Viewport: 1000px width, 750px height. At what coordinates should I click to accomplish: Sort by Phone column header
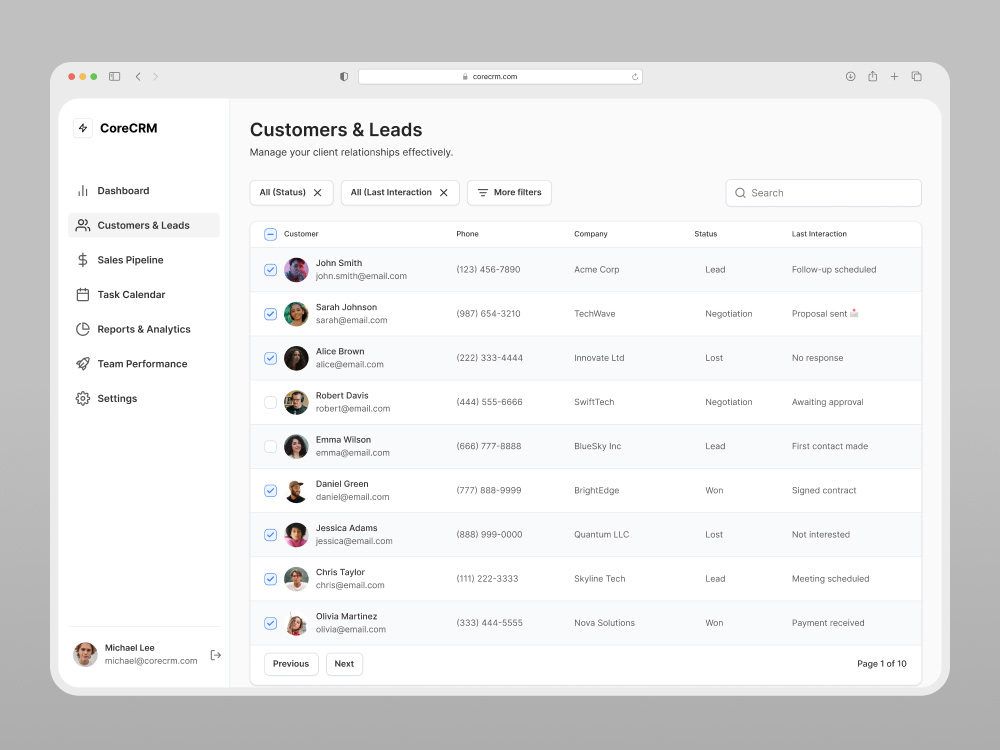[x=467, y=234]
